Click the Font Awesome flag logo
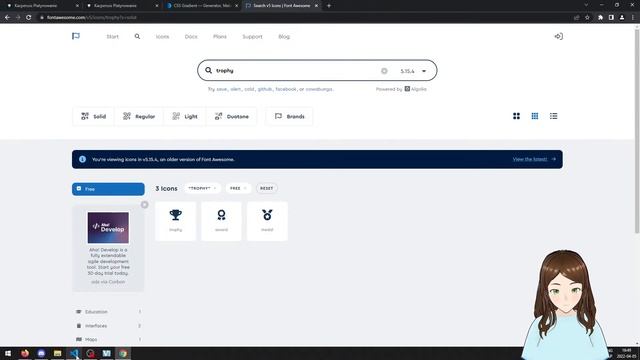 point(76,36)
